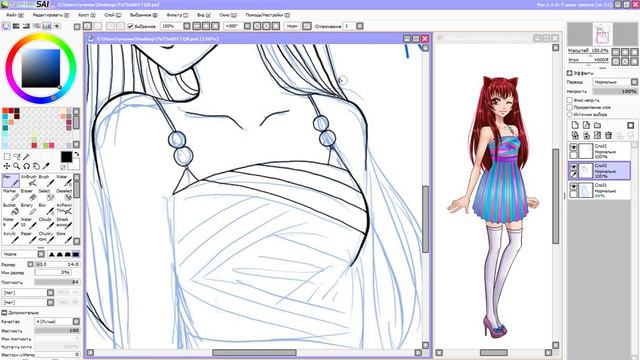This screenshot has width=640, height=360.
Task: Delete the selected layer with trash icon
Action: (x=609, y=135)
